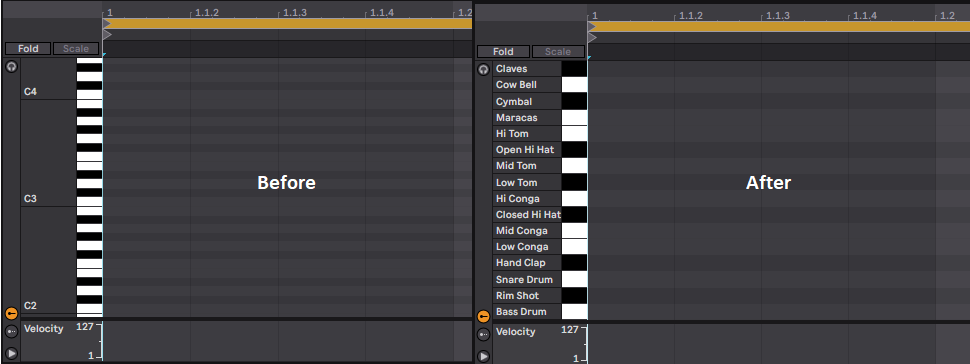Click the triangle expander icon in Before panel
The image size is (970, 364).
(11, 353)
